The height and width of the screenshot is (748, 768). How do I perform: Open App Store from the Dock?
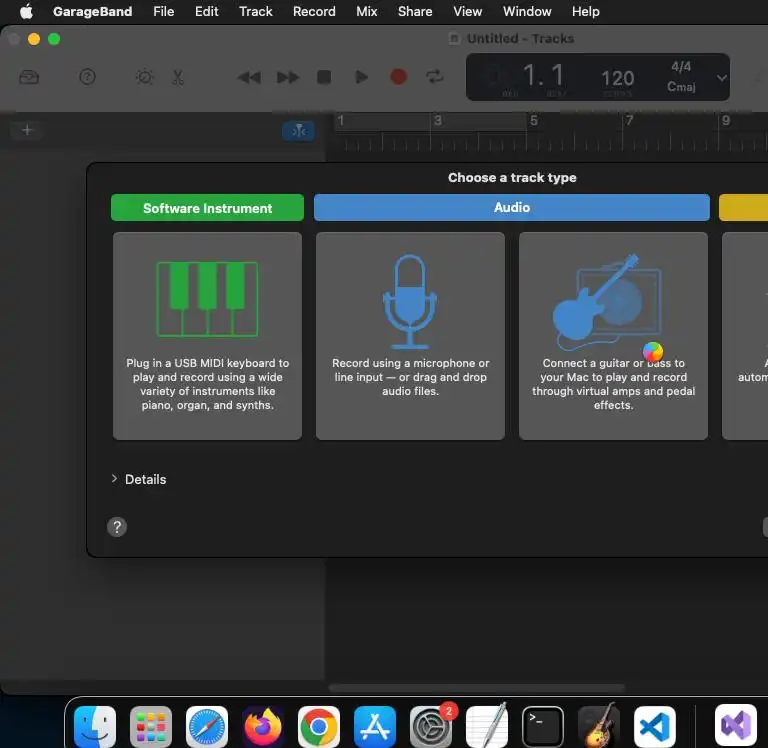(375, 727)
